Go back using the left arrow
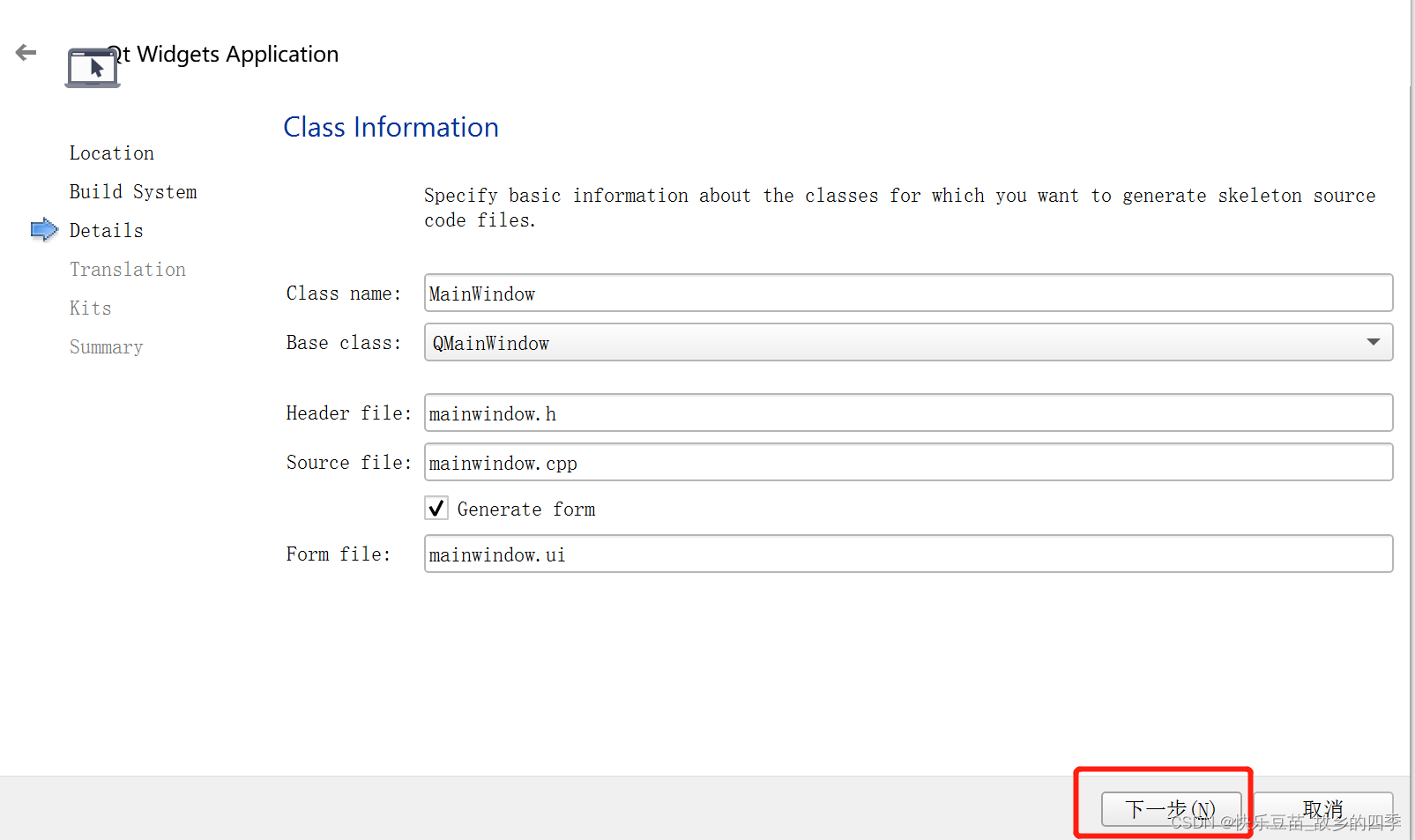The image size is (1415, 840). [x=26, y=53]
